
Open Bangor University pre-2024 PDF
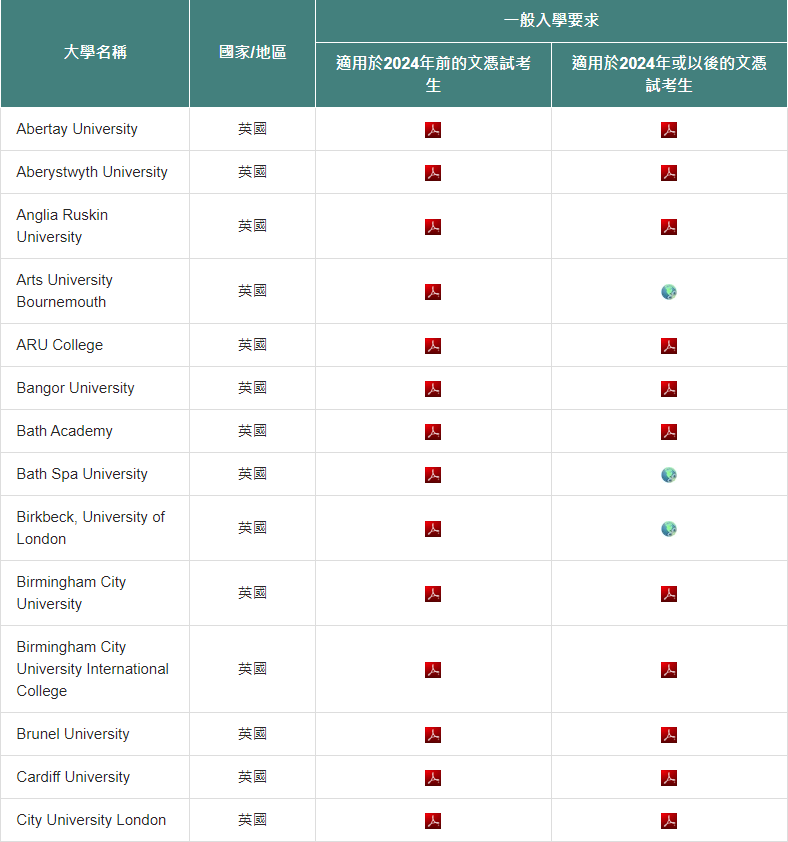433,389
